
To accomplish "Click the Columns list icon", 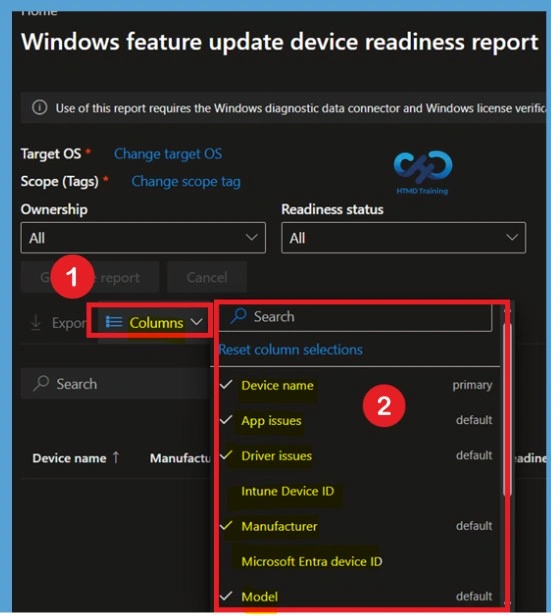I will [114, 322].
